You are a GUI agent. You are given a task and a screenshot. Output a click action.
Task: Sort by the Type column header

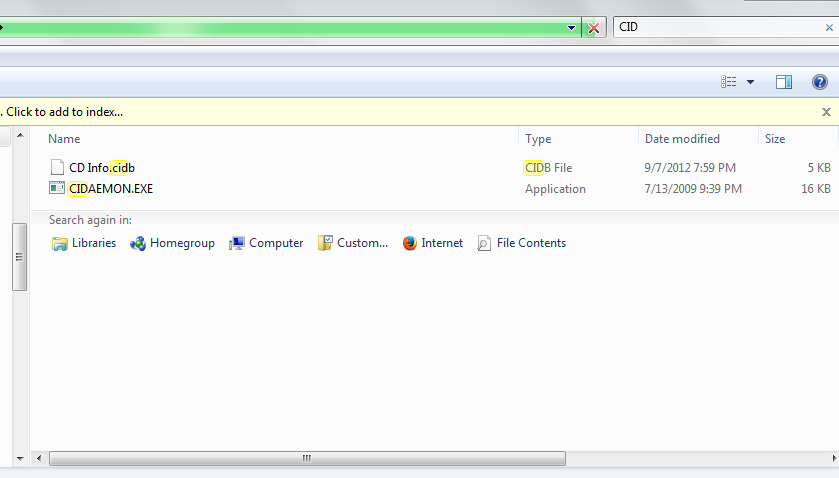[538, 139]
